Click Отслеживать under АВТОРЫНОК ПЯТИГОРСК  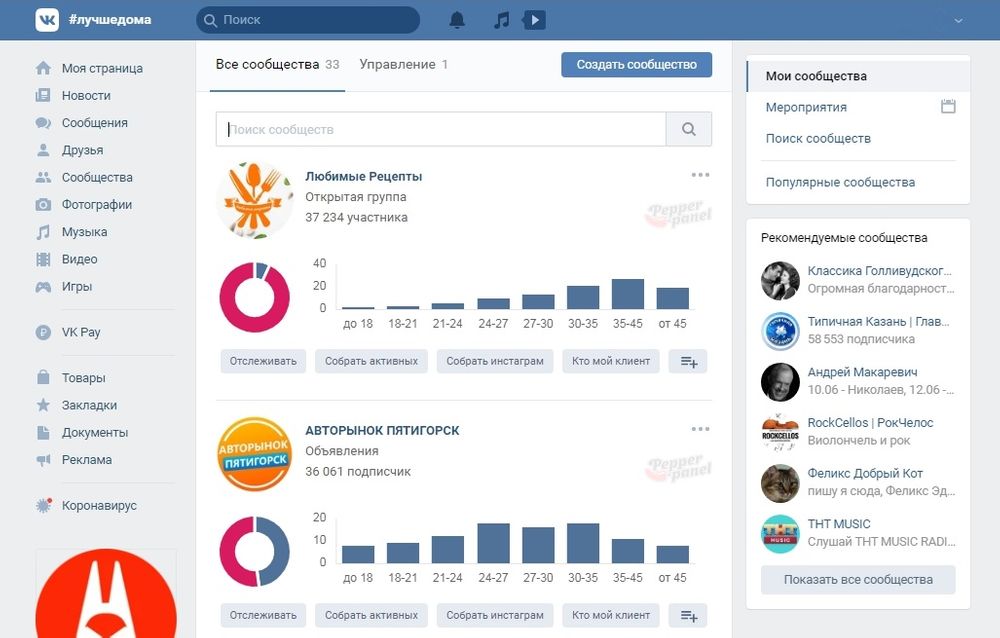pos(263,615)
